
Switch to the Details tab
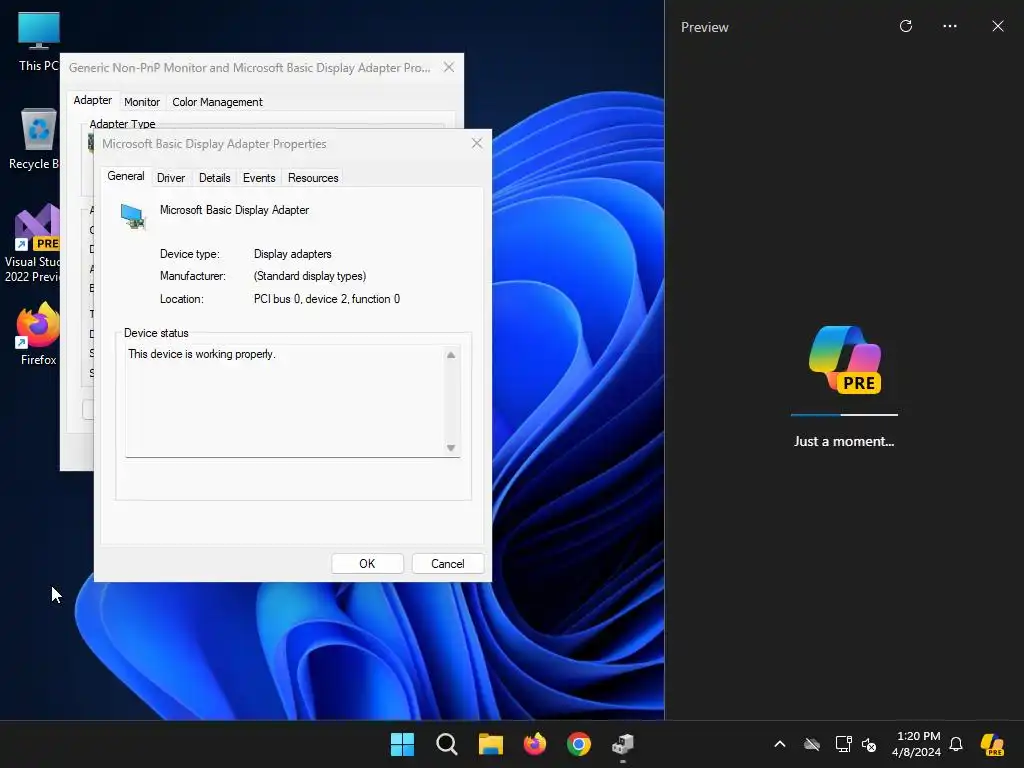214,178
